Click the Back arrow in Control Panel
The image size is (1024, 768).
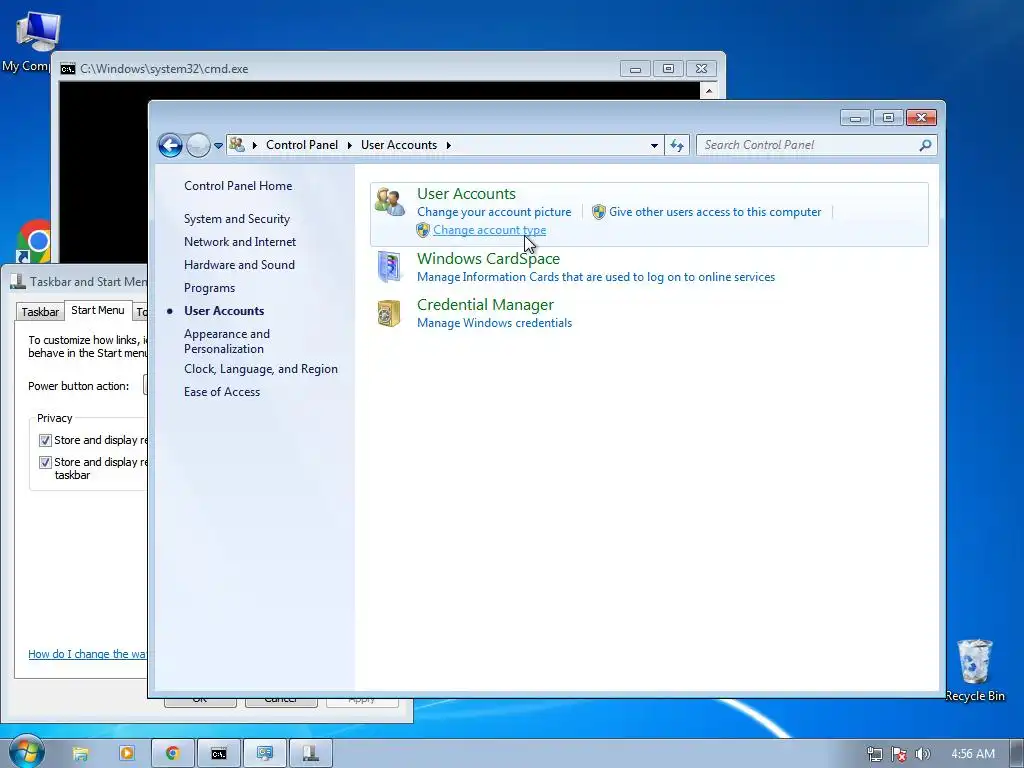[170, 145]
